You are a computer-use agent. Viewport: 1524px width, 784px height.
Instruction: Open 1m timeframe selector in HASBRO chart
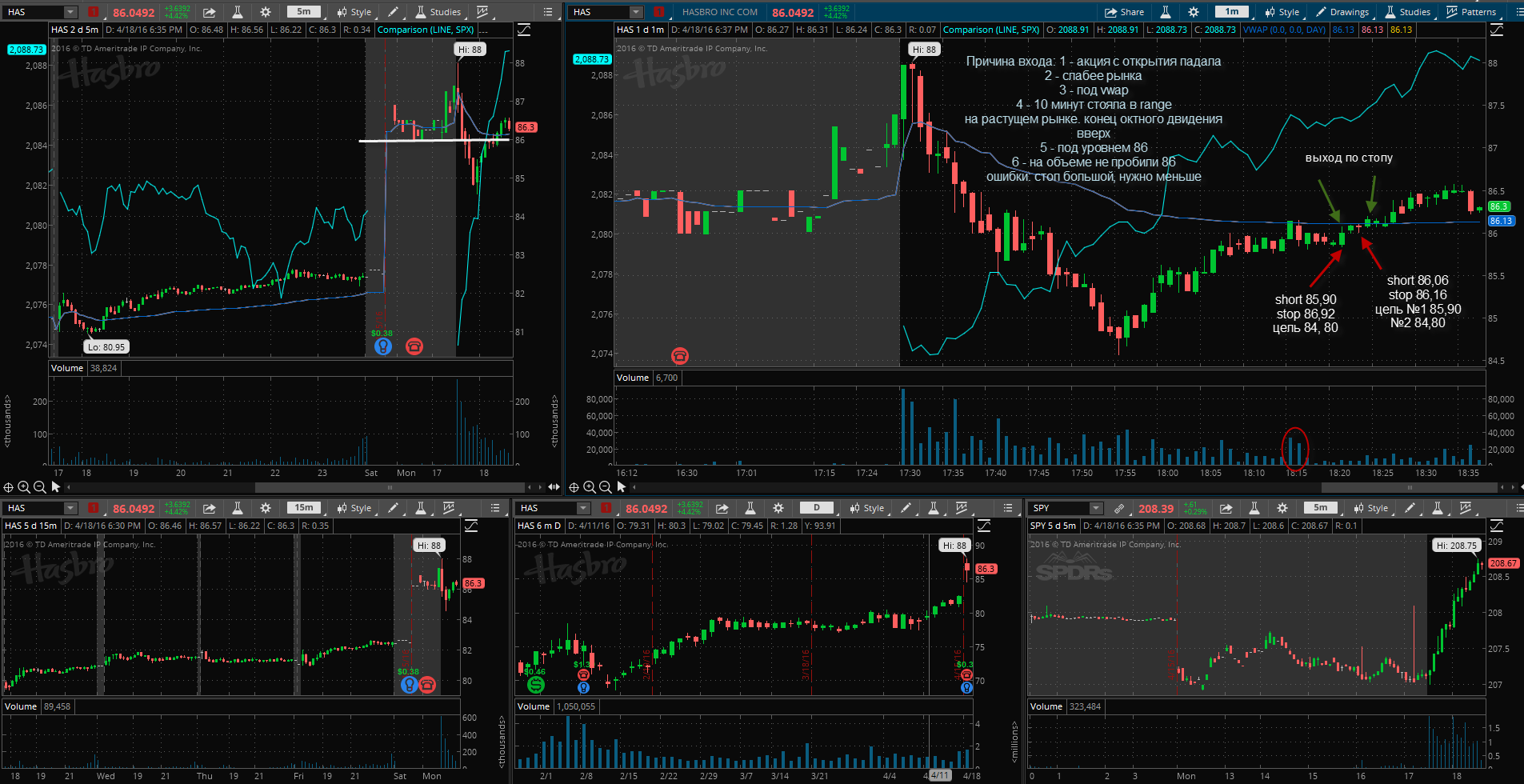coord(1232,12)
